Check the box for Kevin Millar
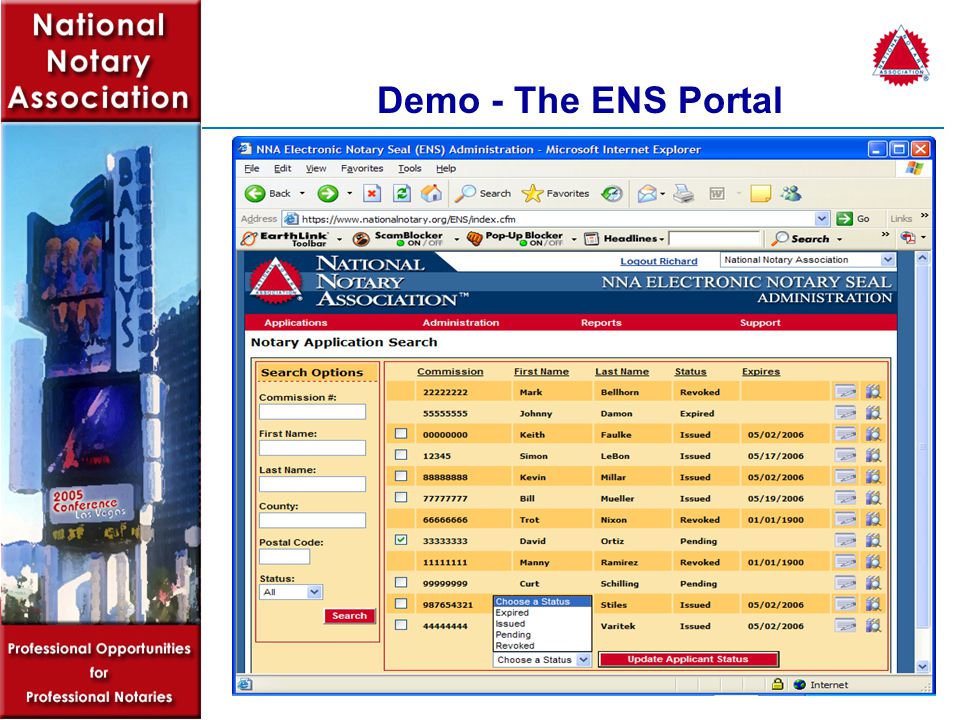 (x=401, y=476)
